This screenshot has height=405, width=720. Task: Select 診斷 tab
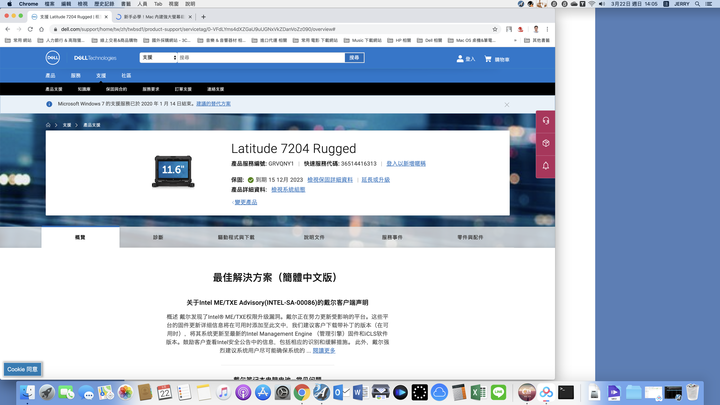(x=158, y=237)
